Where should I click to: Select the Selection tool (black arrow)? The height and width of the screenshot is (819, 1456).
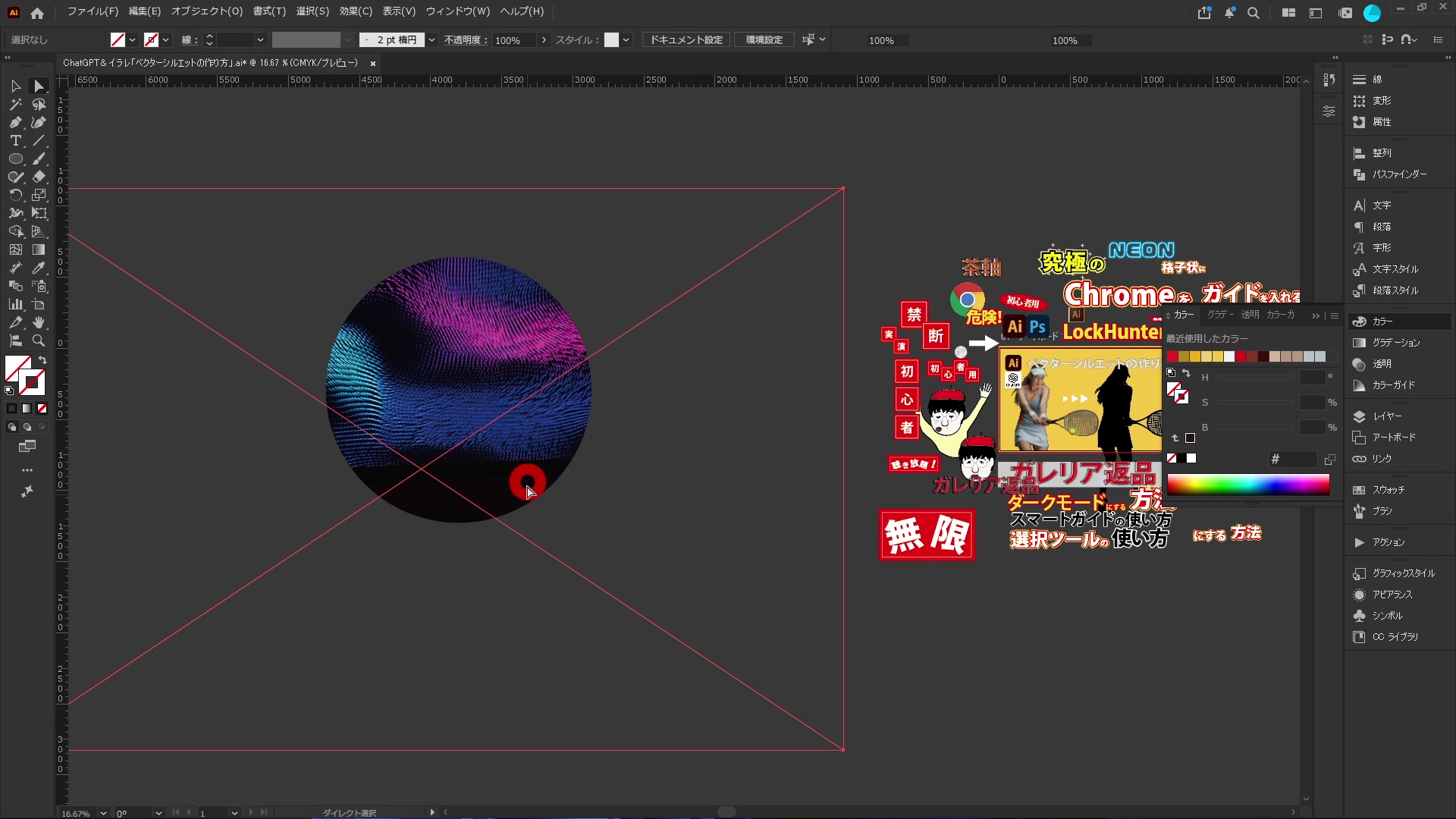(x=15, y=86)
